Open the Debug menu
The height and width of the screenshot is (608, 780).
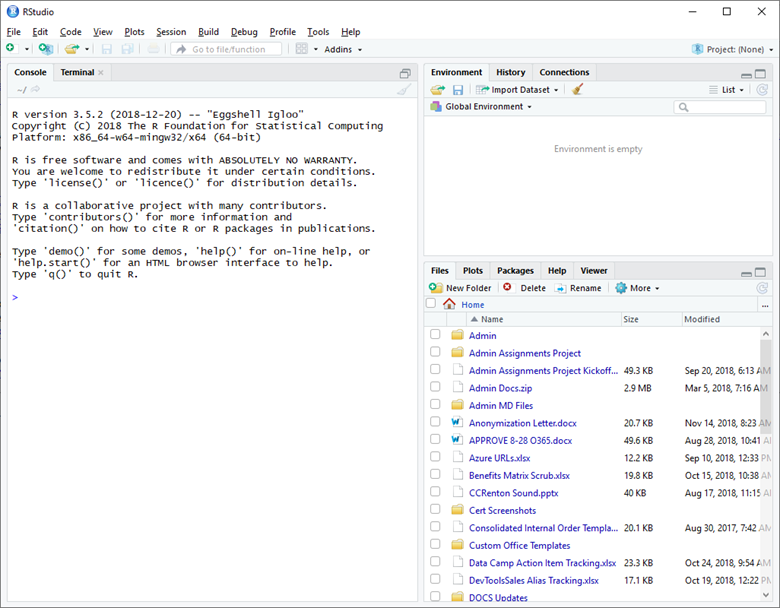pyautogui.click(x=244, y=32)
